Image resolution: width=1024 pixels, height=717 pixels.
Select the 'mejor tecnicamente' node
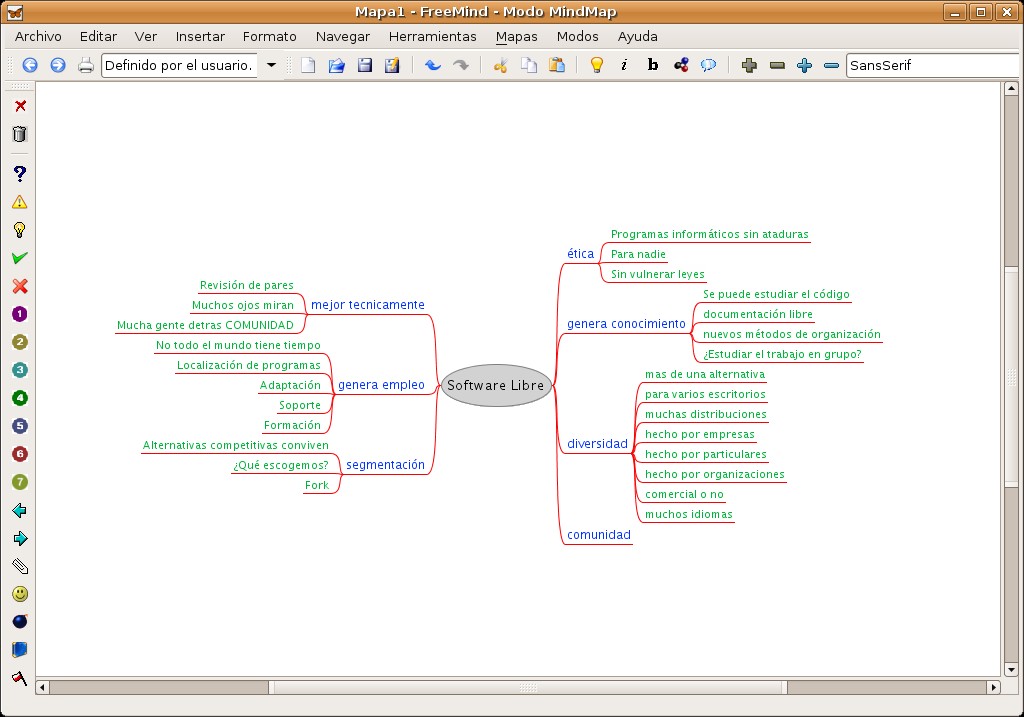[x=368, y=305]
